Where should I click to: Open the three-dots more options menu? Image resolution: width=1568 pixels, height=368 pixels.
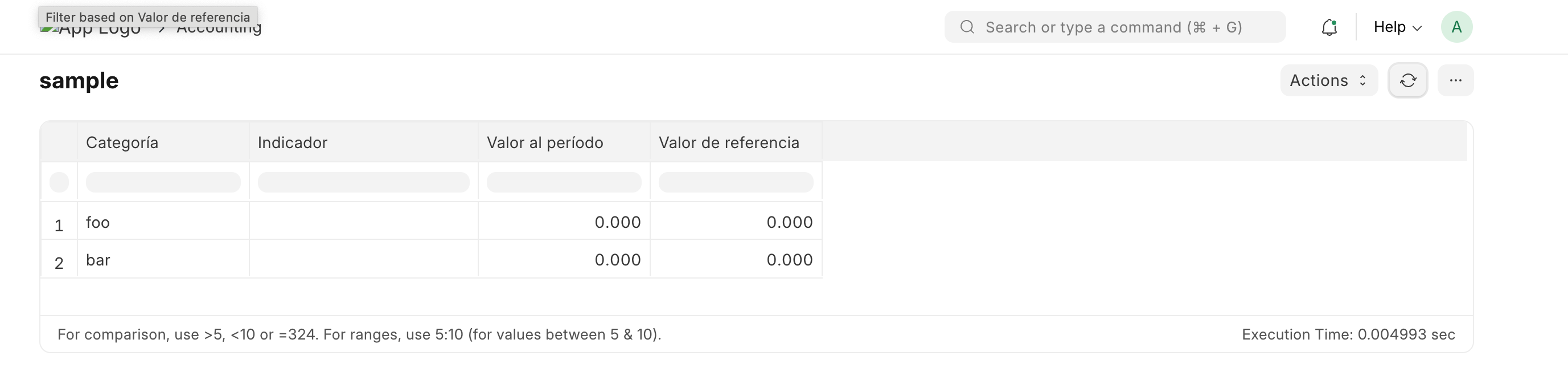coord(1455,80)
